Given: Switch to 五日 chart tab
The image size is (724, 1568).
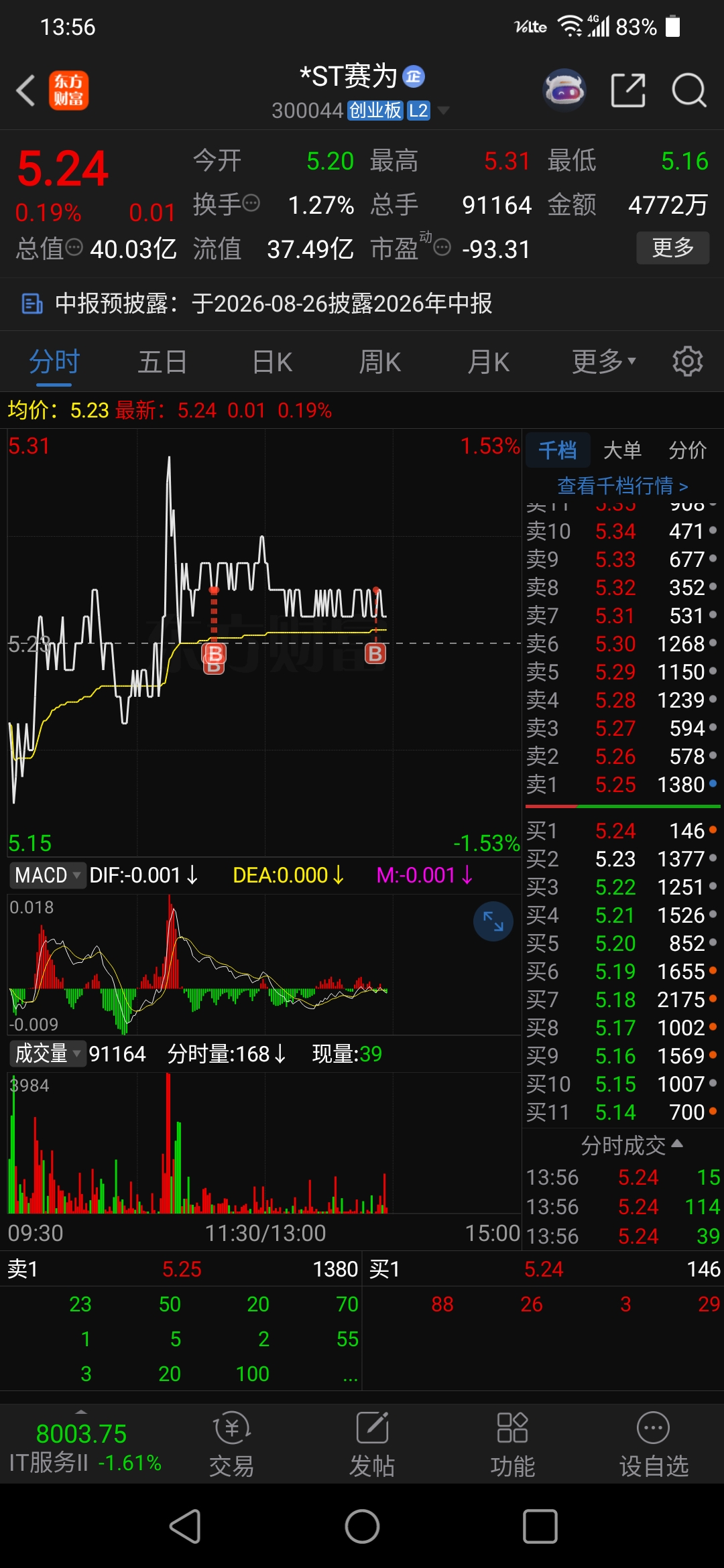Looking at the screenshot, I should 163,362.
